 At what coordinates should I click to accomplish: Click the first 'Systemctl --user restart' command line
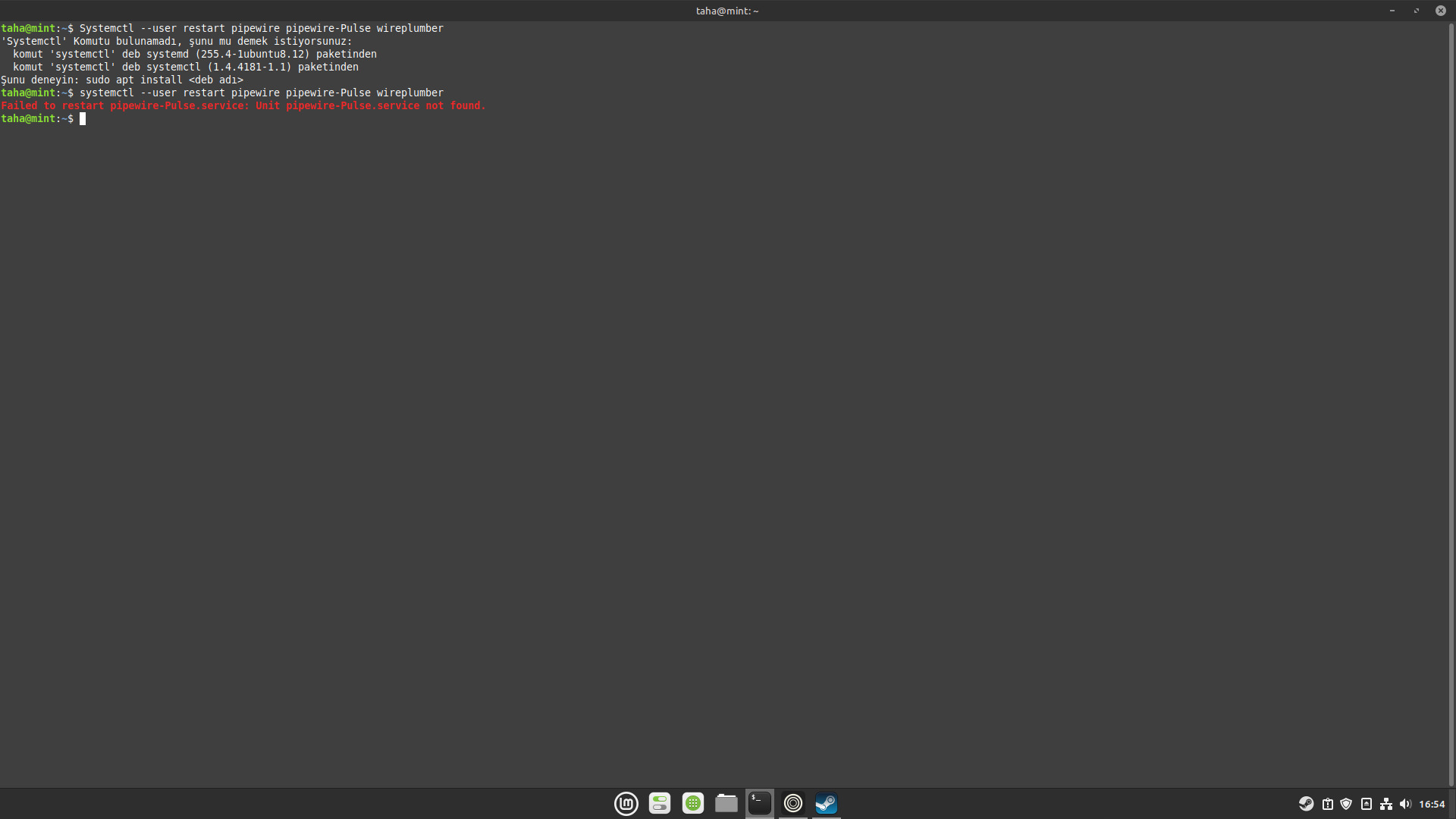[222, 28]
